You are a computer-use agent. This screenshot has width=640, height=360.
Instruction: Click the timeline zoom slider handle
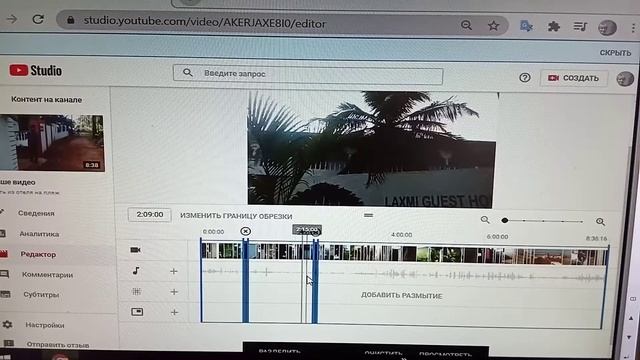(505, 220)
